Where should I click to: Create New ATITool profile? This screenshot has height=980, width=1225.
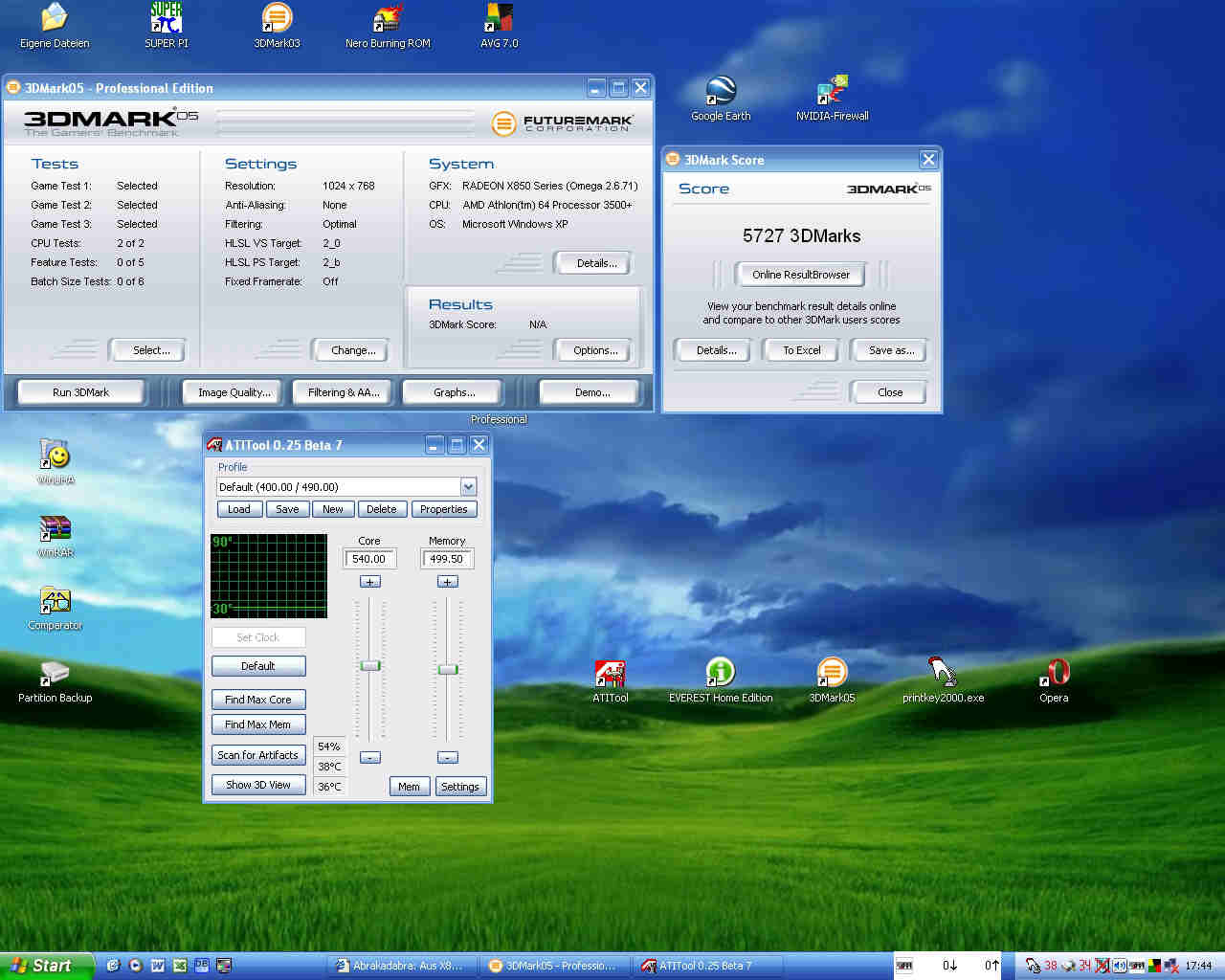333,509
